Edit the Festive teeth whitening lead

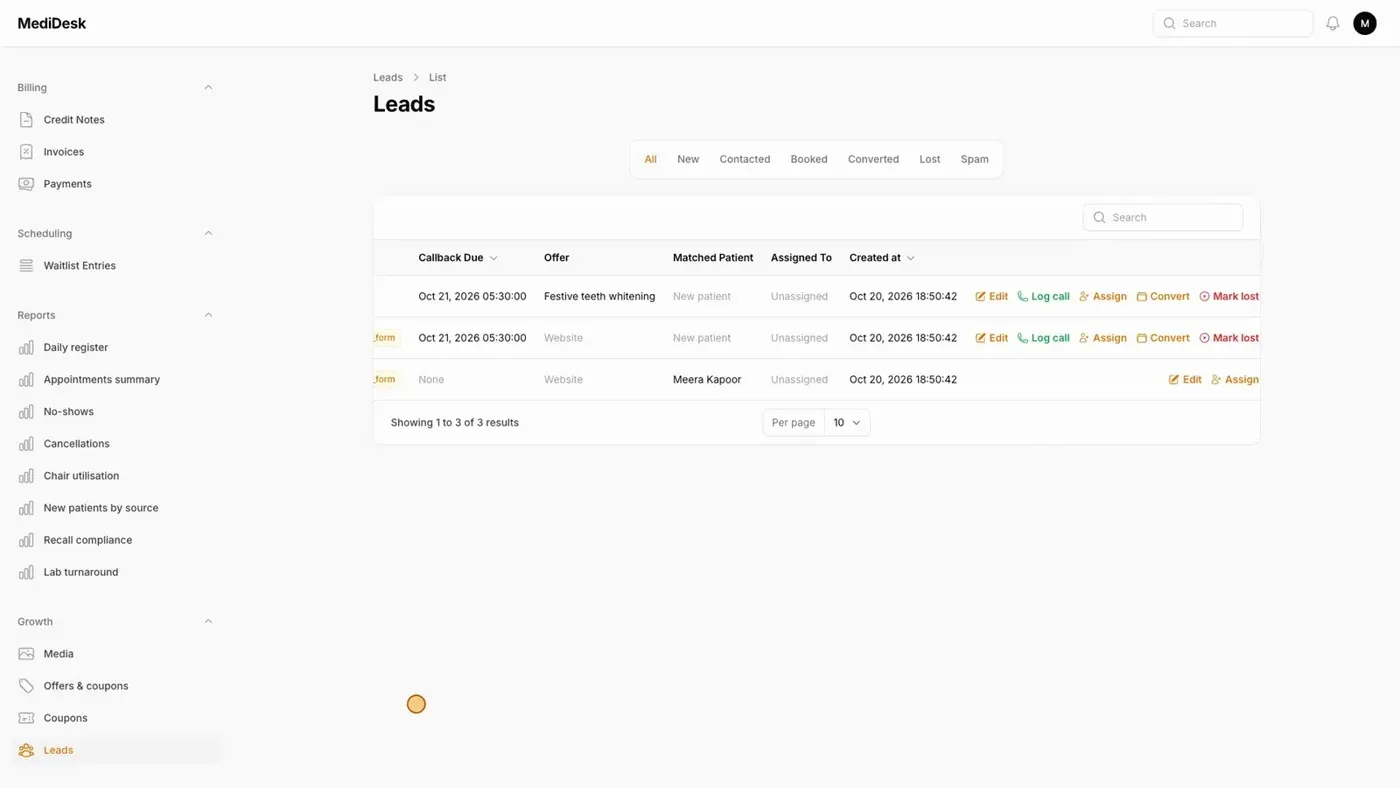992,297
